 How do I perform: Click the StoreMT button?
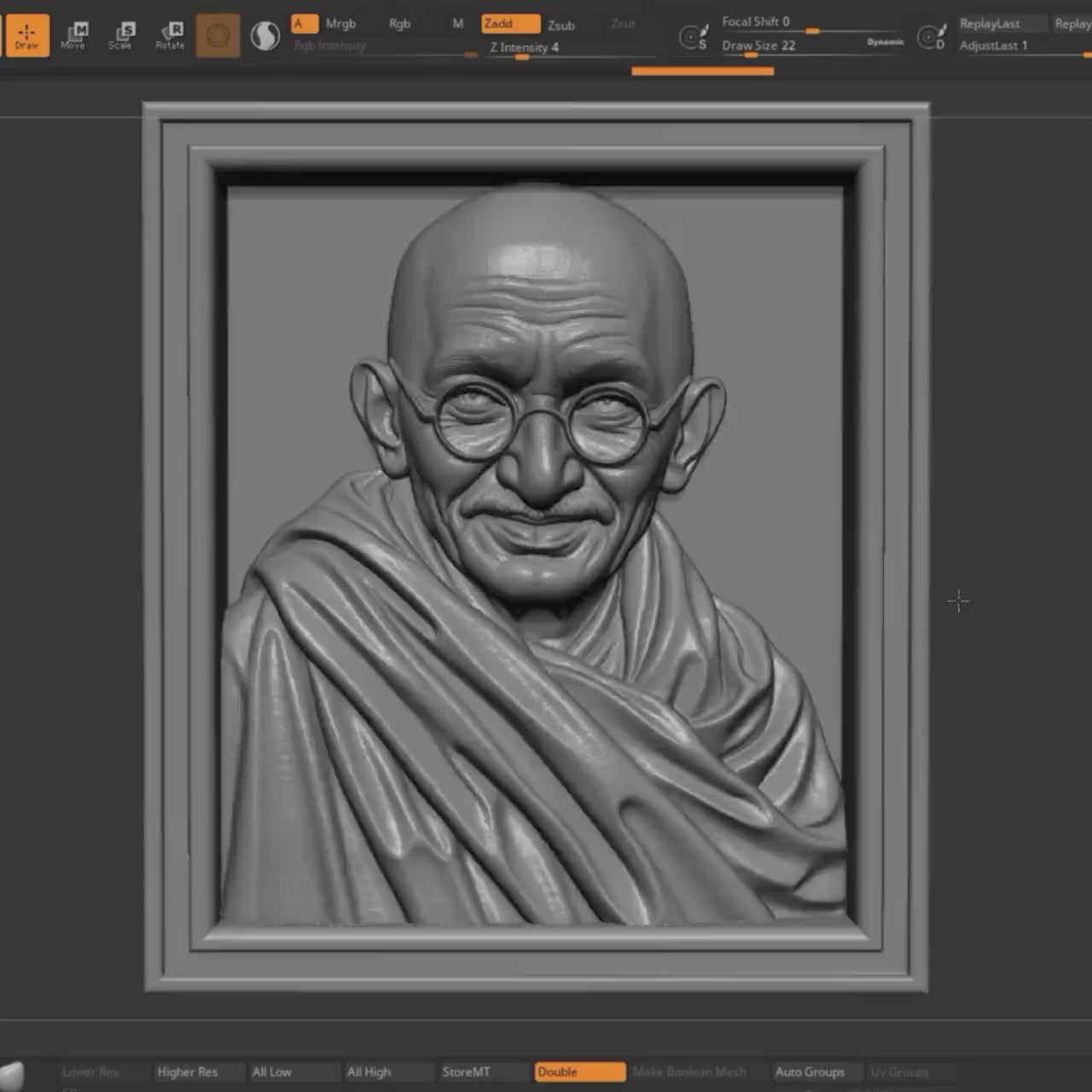[x=484, y=1072]
